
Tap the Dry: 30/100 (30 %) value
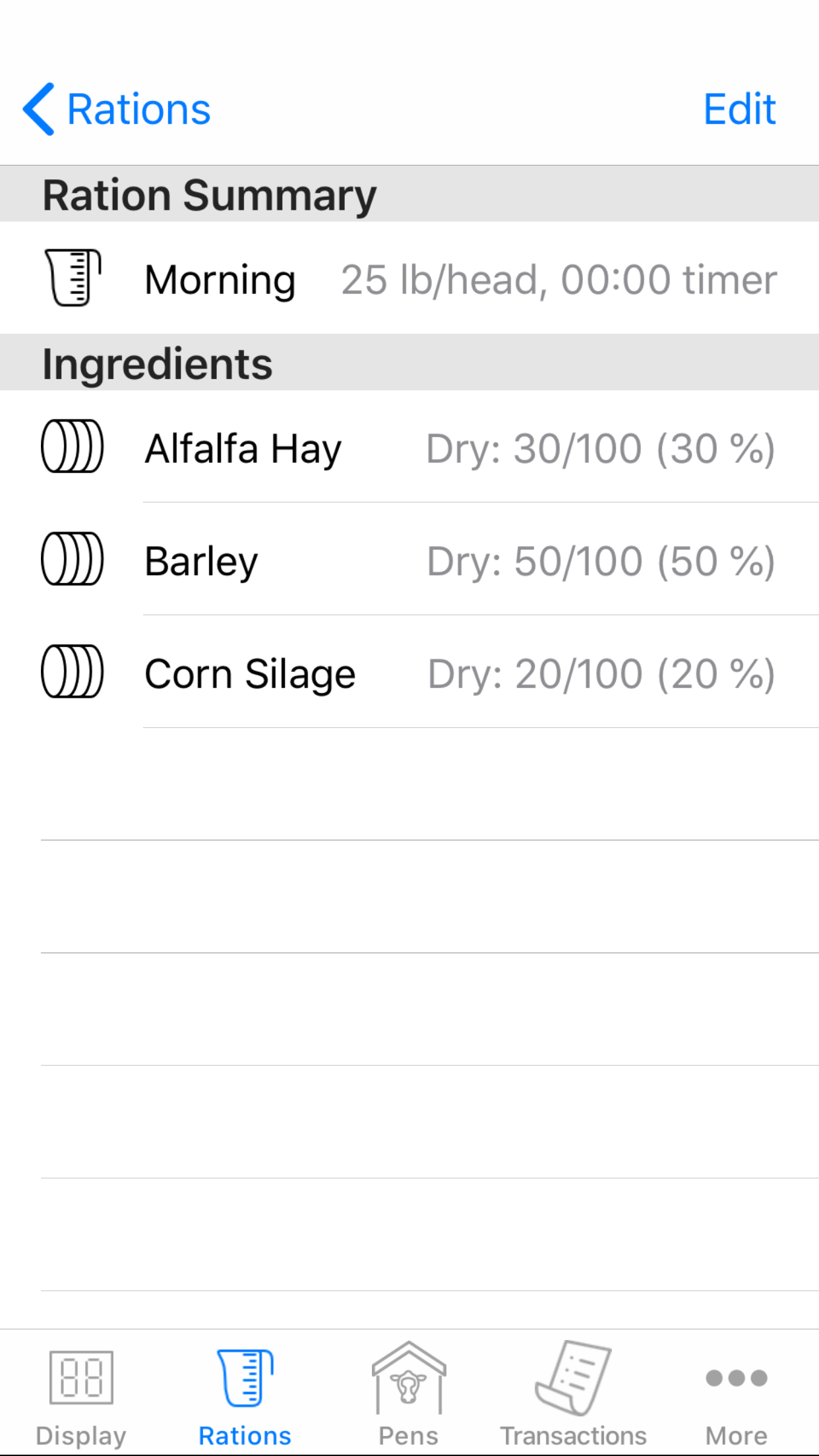[x=600, y=449]
